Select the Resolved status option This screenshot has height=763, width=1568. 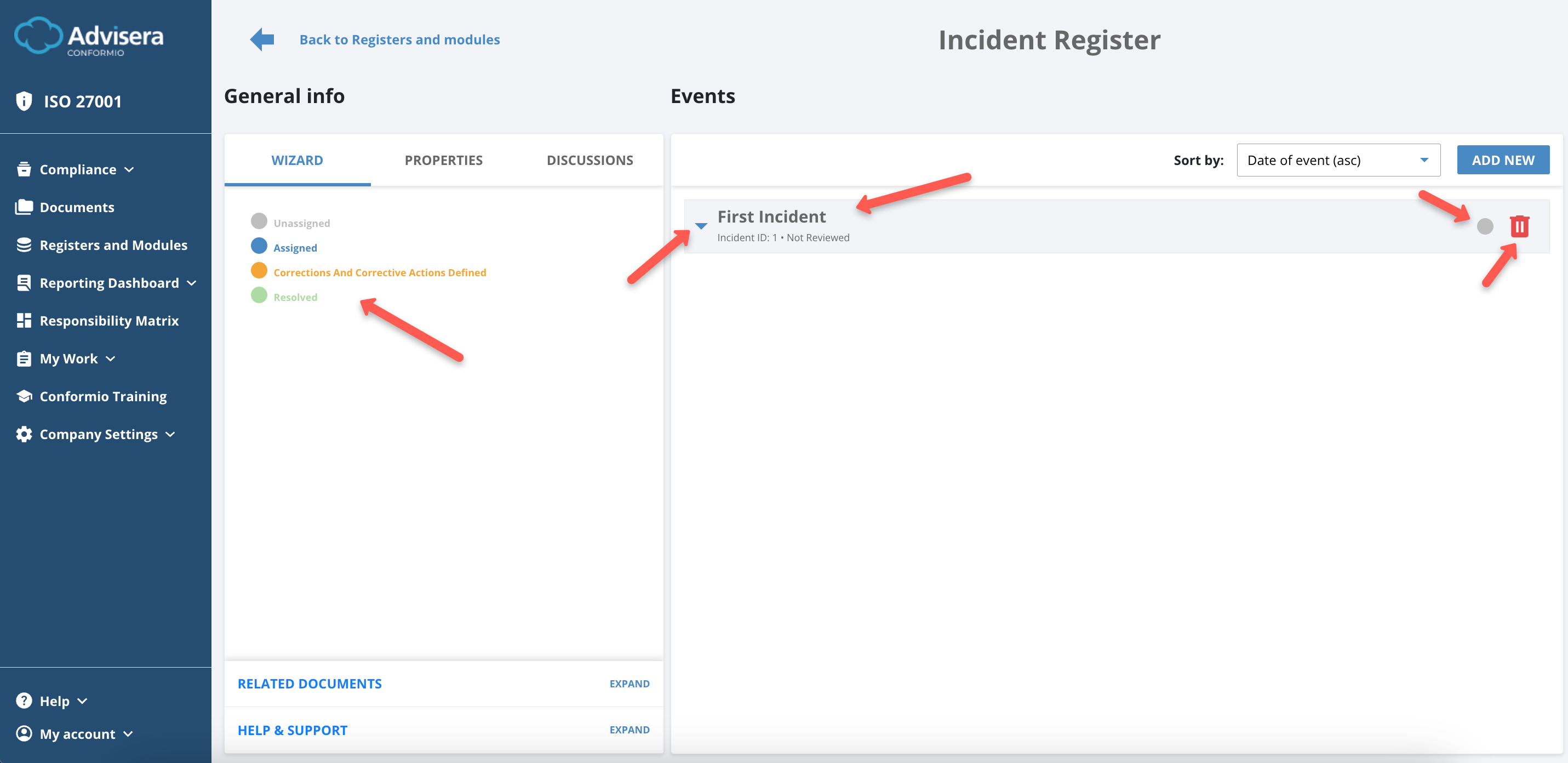259,296
